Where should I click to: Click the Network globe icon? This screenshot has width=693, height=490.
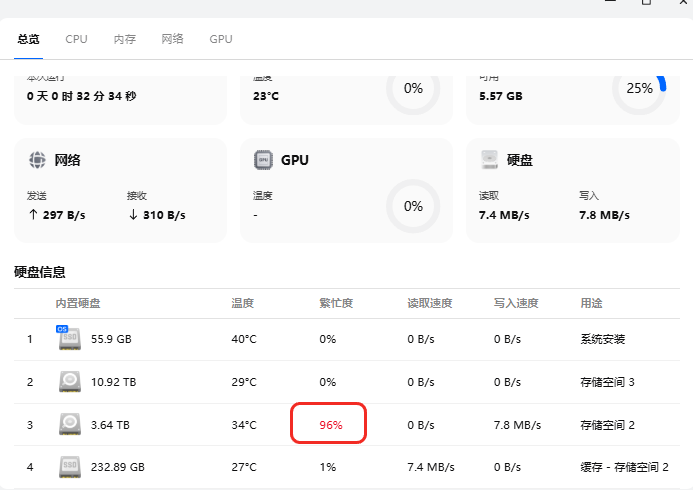[x=37, y=160]
